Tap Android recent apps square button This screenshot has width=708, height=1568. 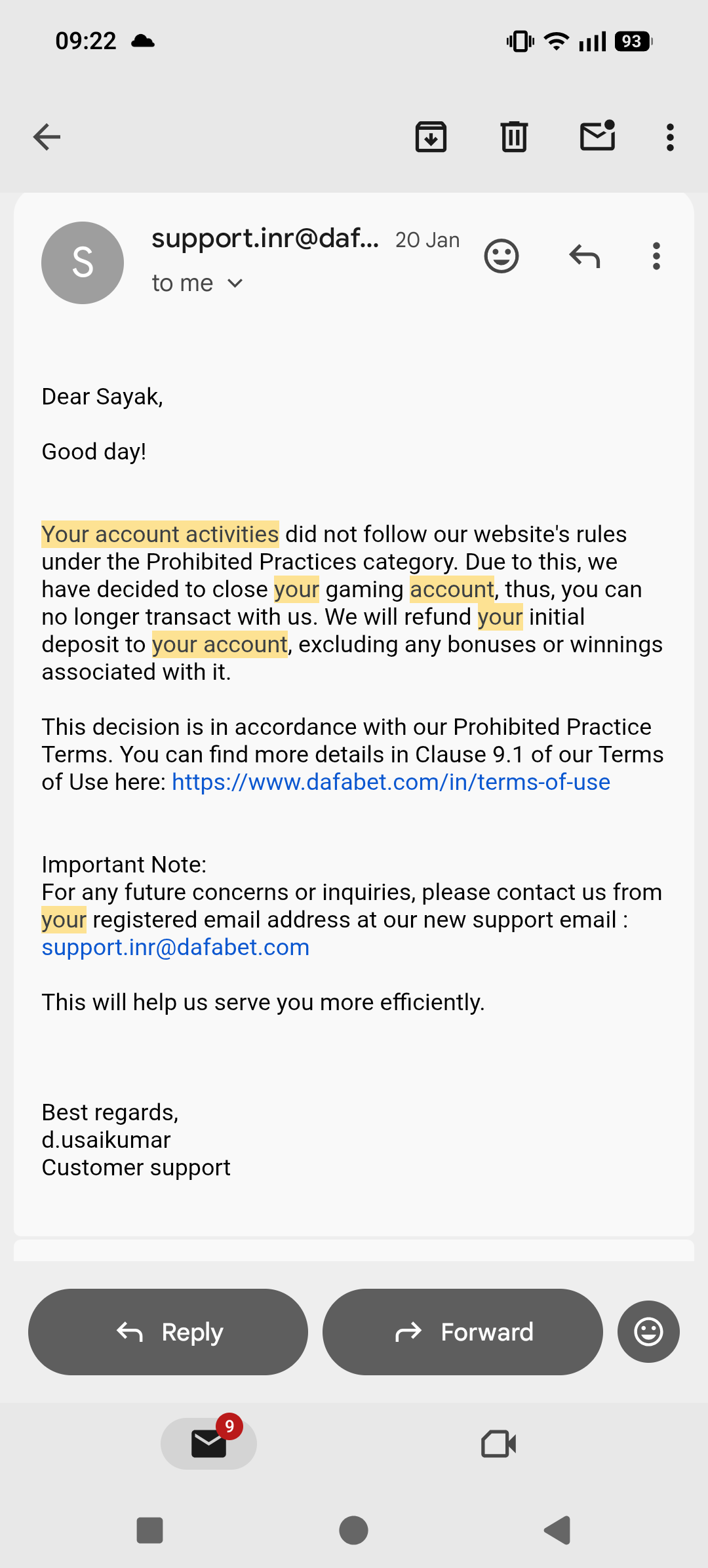click(x=149, y=1531)
